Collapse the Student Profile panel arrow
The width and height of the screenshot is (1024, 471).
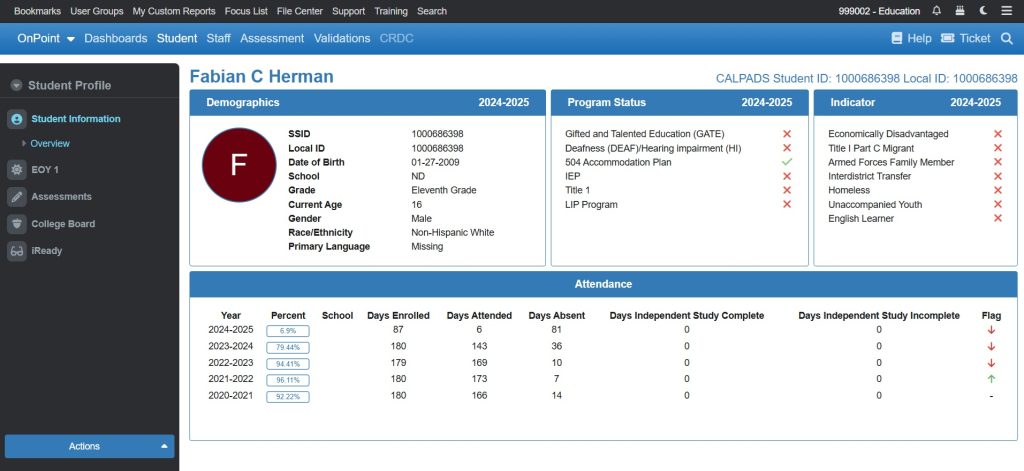pos(16,86)
